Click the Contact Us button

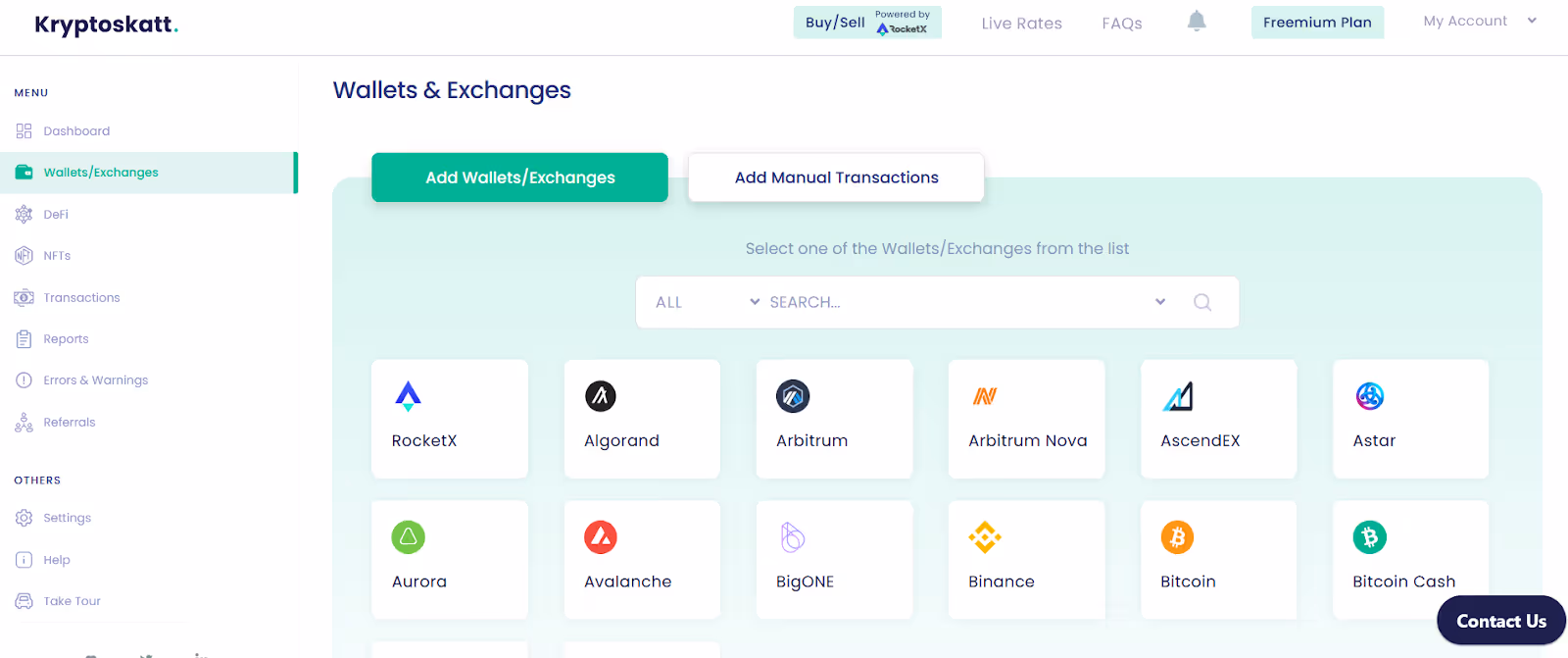(x=1501, y=621)
